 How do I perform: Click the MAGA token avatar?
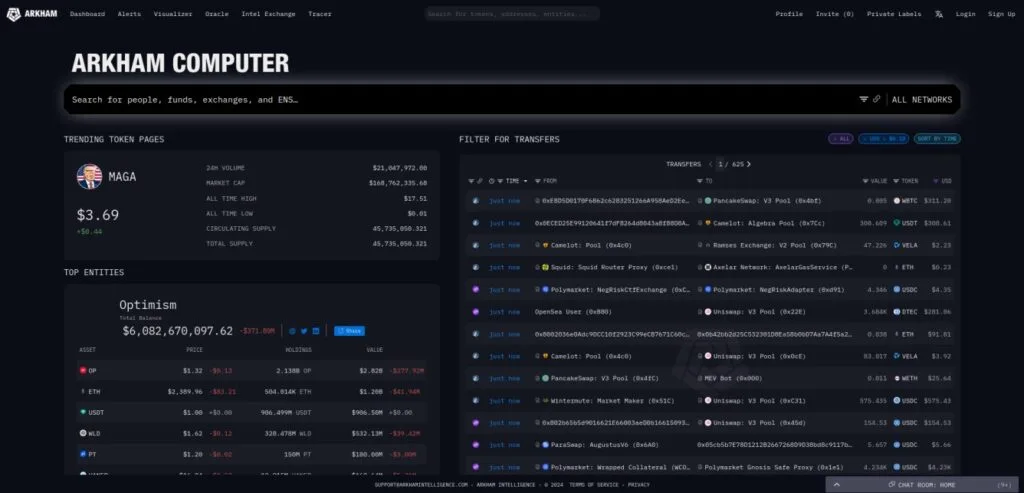[89, 176]
